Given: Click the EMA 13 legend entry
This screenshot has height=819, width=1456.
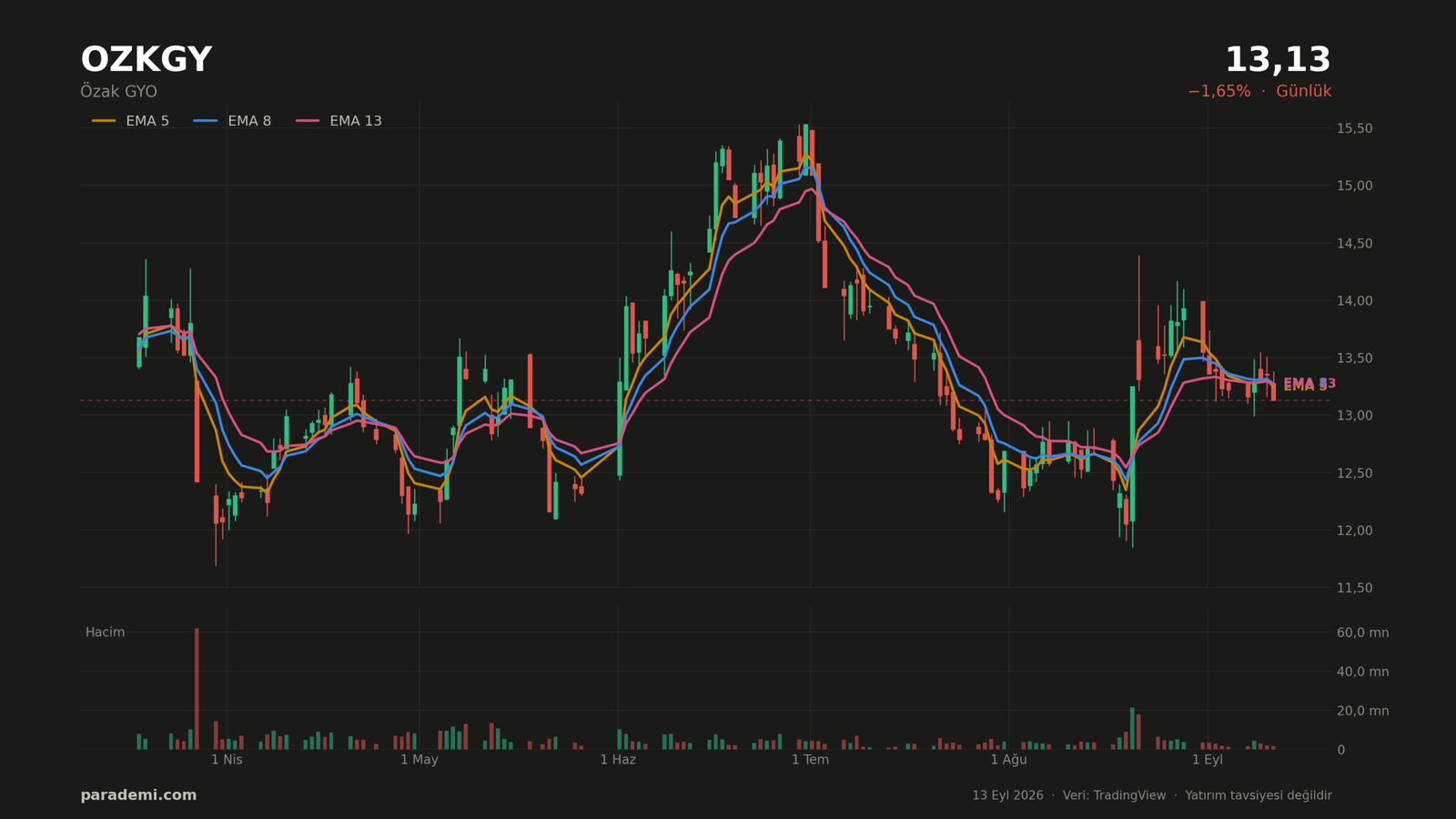Looking at the screenshot, I should (339, 121).
